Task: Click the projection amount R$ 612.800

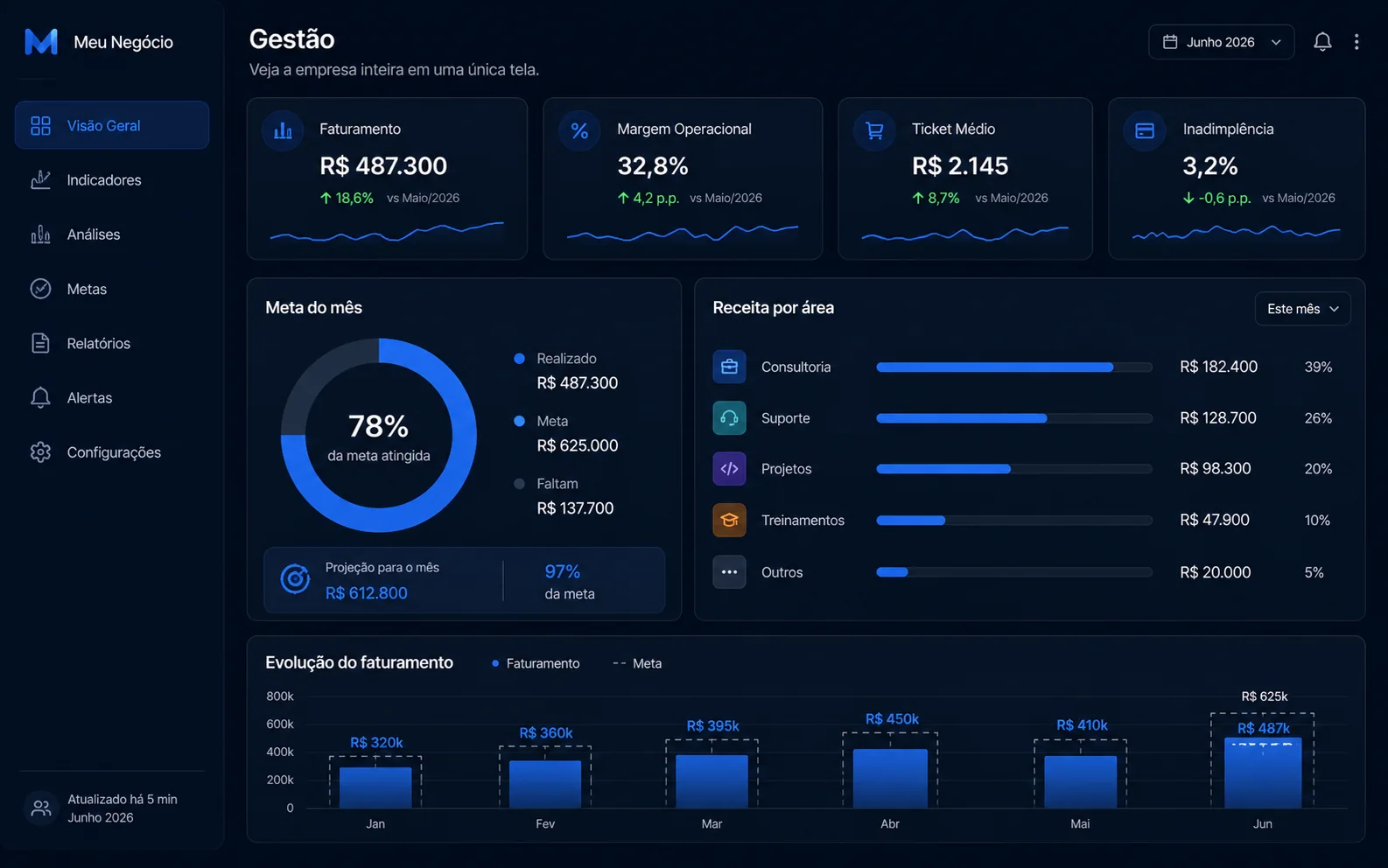Action: point(367,592)
